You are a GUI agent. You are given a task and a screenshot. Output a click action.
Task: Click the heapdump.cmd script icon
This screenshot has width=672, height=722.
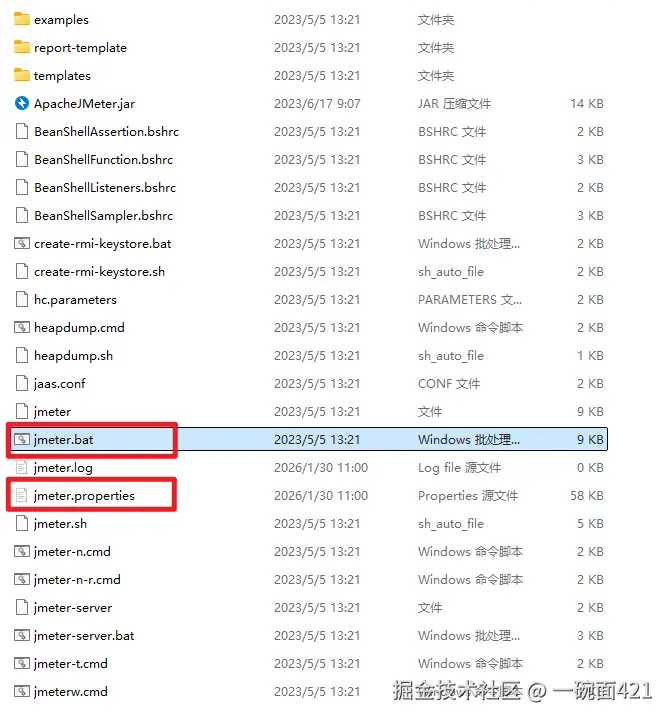click(x=22, y=327)
